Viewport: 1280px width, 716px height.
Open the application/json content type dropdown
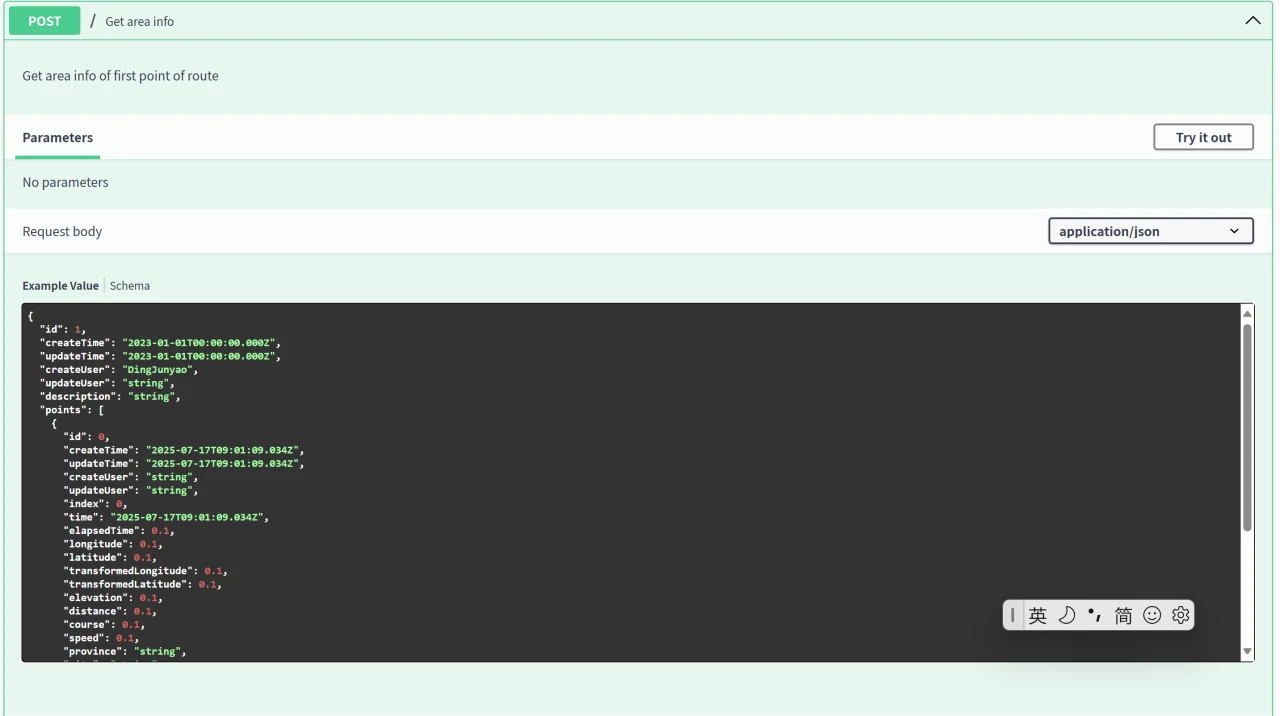click(1150, 231)
